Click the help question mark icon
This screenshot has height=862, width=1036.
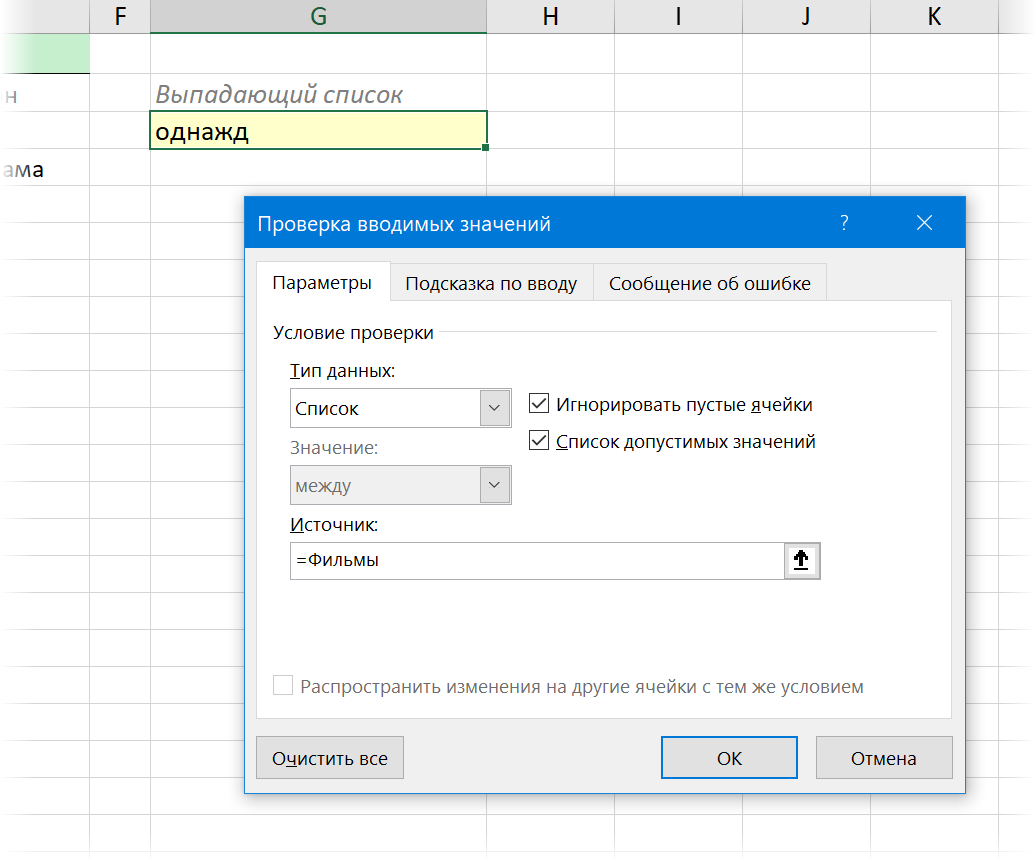tap(844, 223)
